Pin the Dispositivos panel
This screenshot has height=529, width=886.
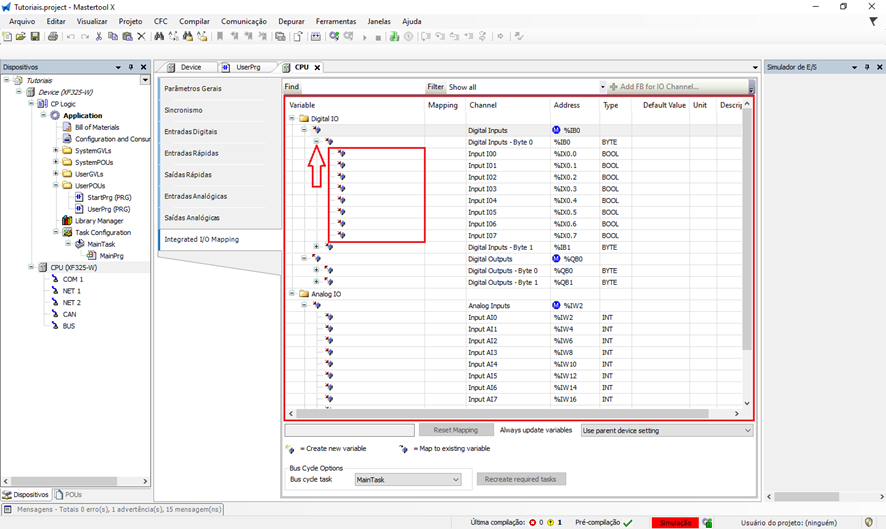(130, 67)
